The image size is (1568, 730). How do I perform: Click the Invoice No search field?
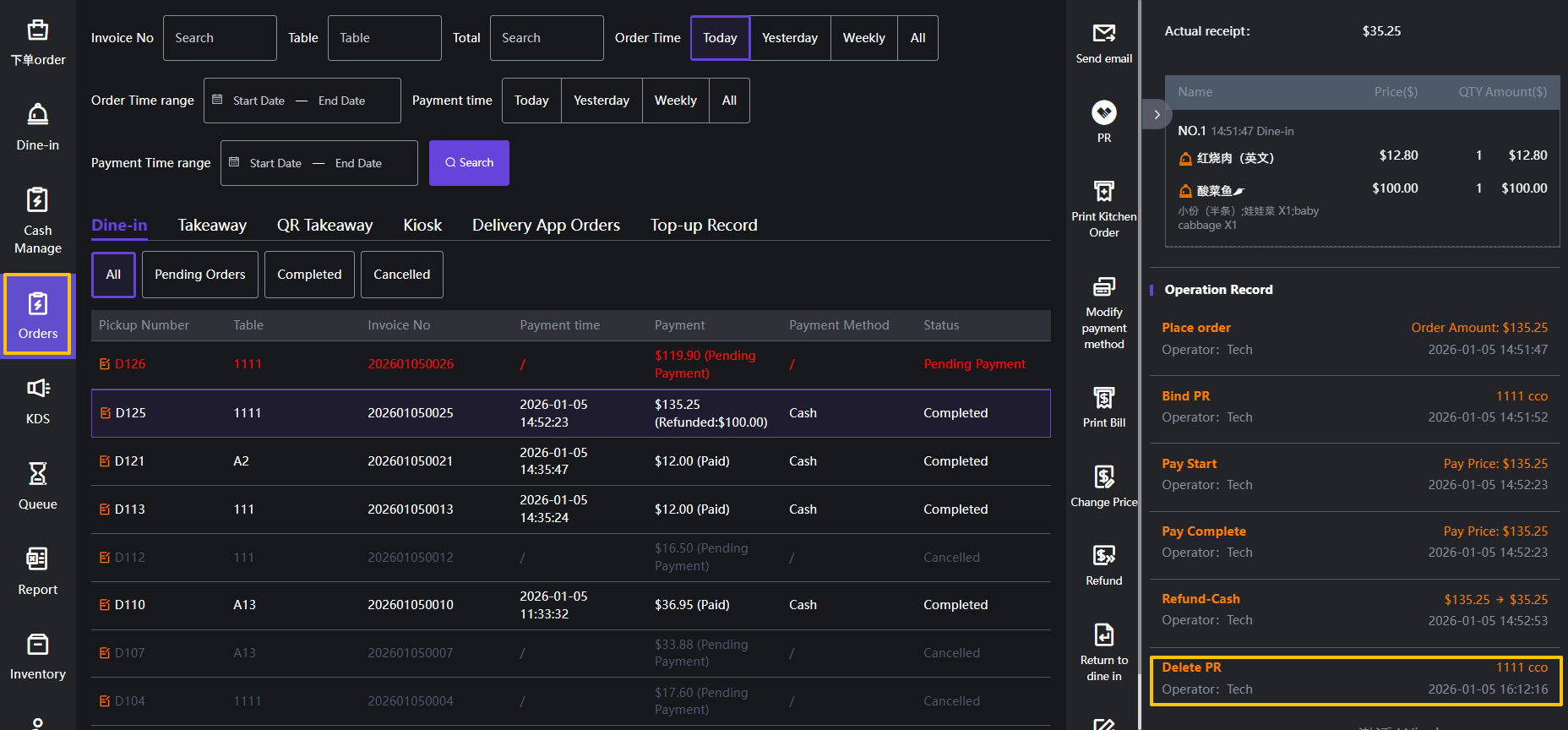(220, 38)
